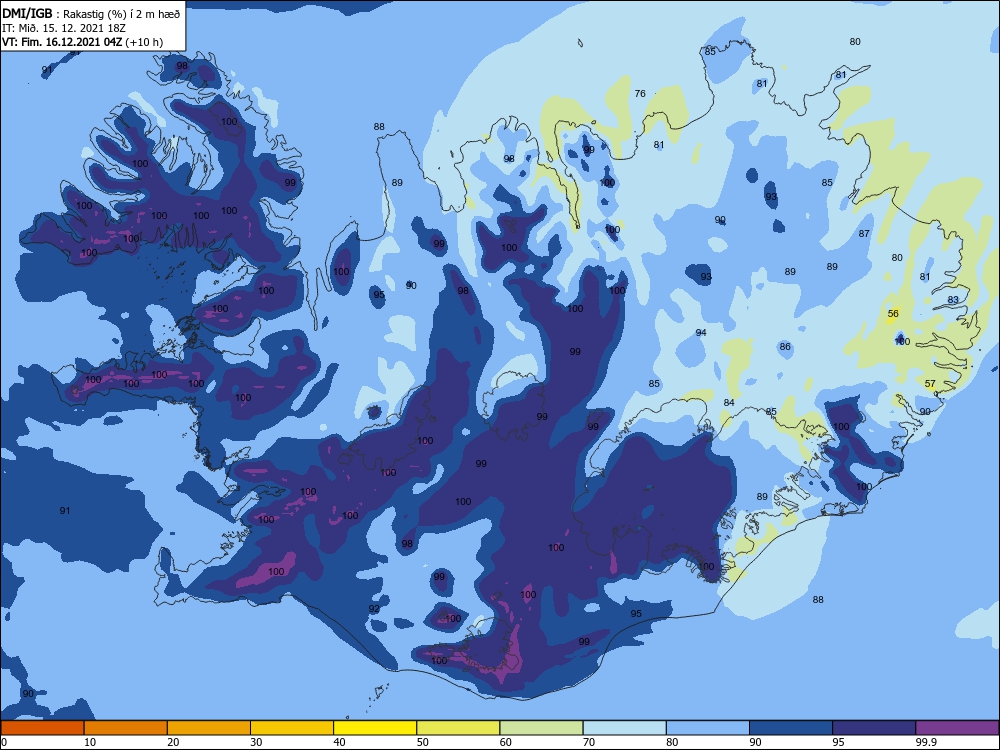This screenshot has height=750, width=1000.
Task: Click the legend tick label '99.9'
Action: click(x=927, y=742)
